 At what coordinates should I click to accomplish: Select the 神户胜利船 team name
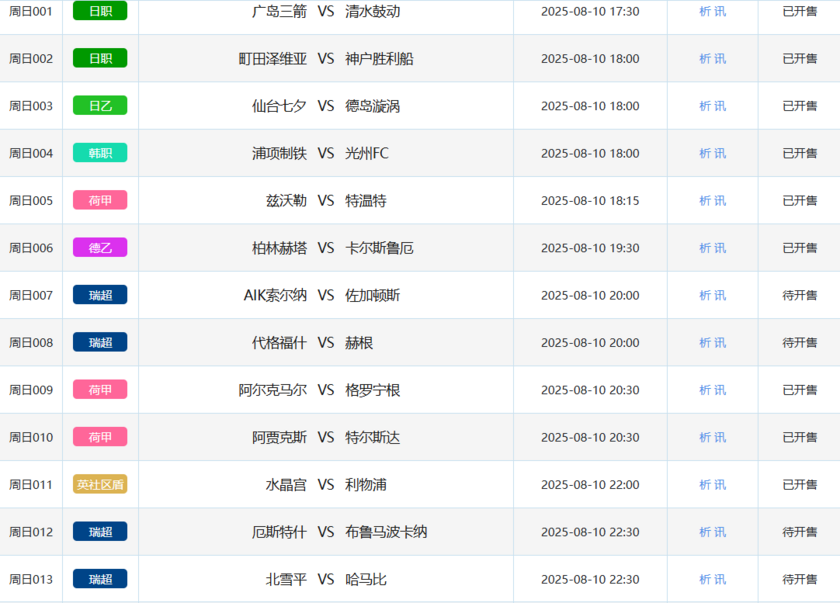click(379, 59)
